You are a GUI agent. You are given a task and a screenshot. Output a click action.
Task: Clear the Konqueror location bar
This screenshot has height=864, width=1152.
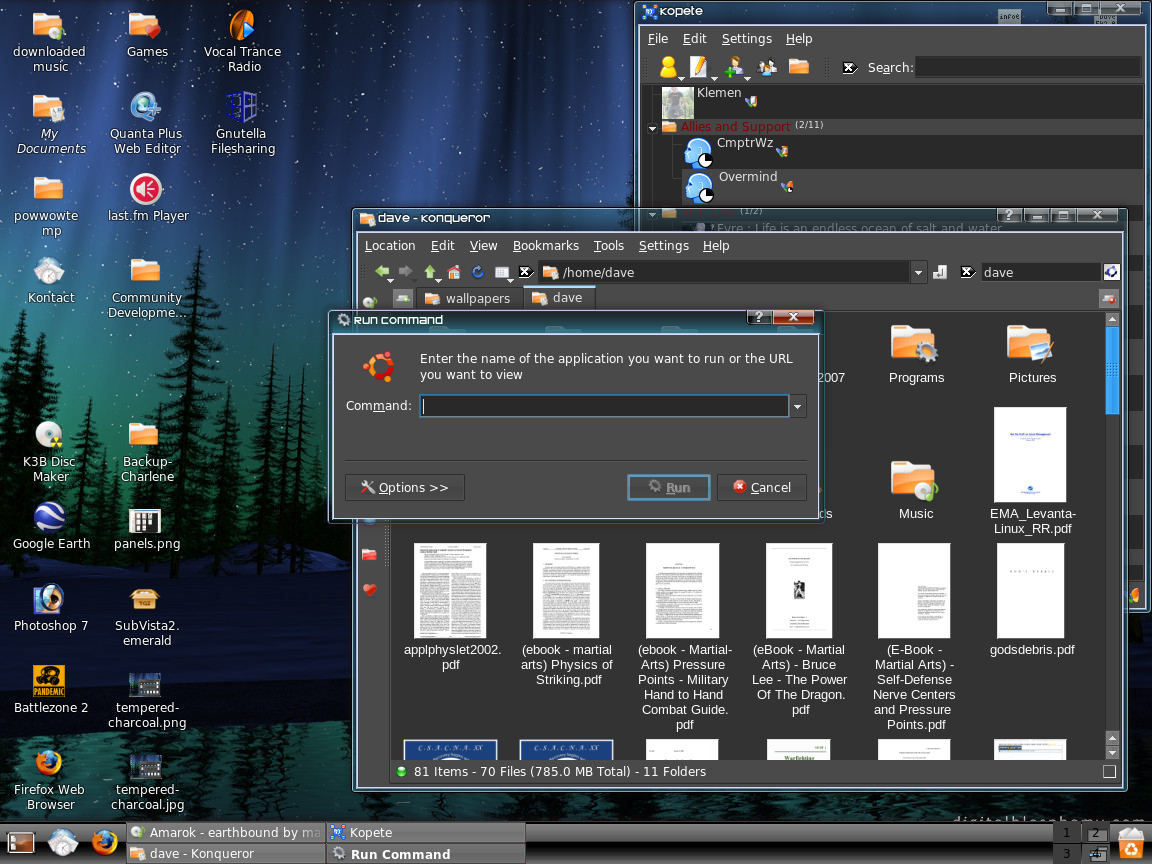point(525,272)
